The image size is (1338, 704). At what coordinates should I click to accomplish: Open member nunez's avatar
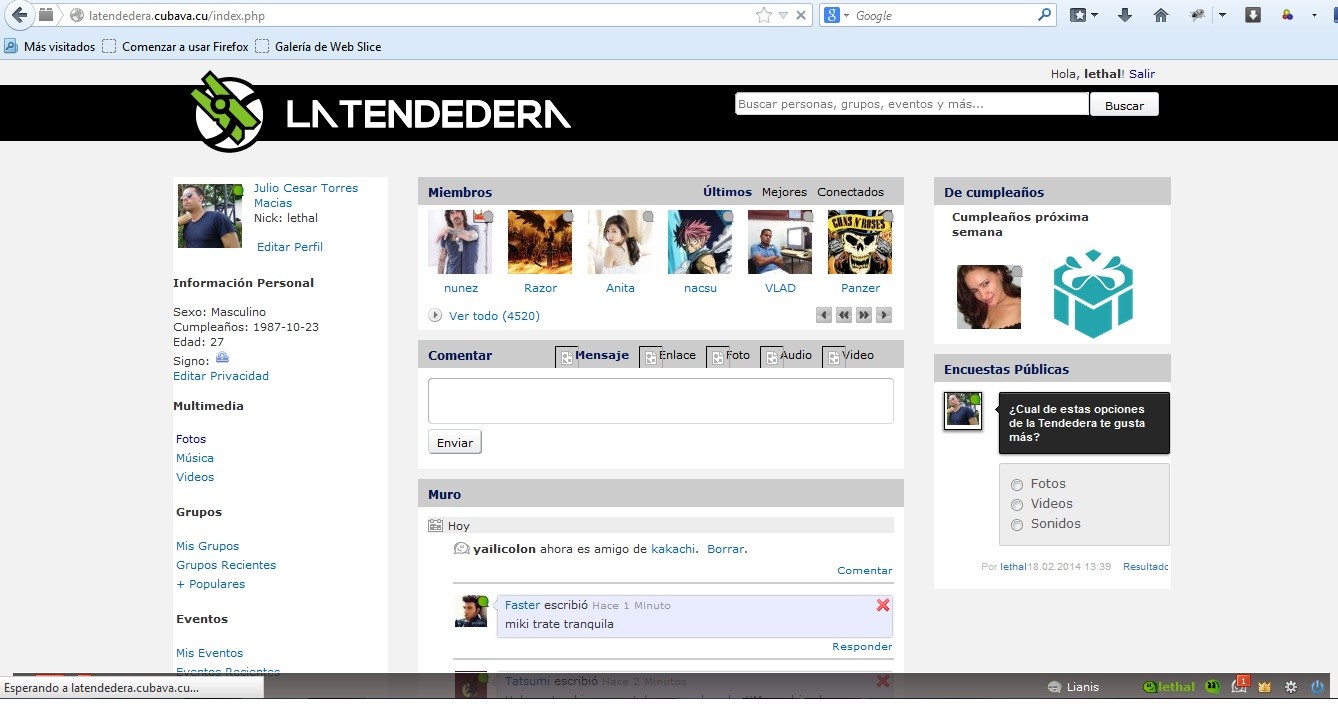pos(460,242)
